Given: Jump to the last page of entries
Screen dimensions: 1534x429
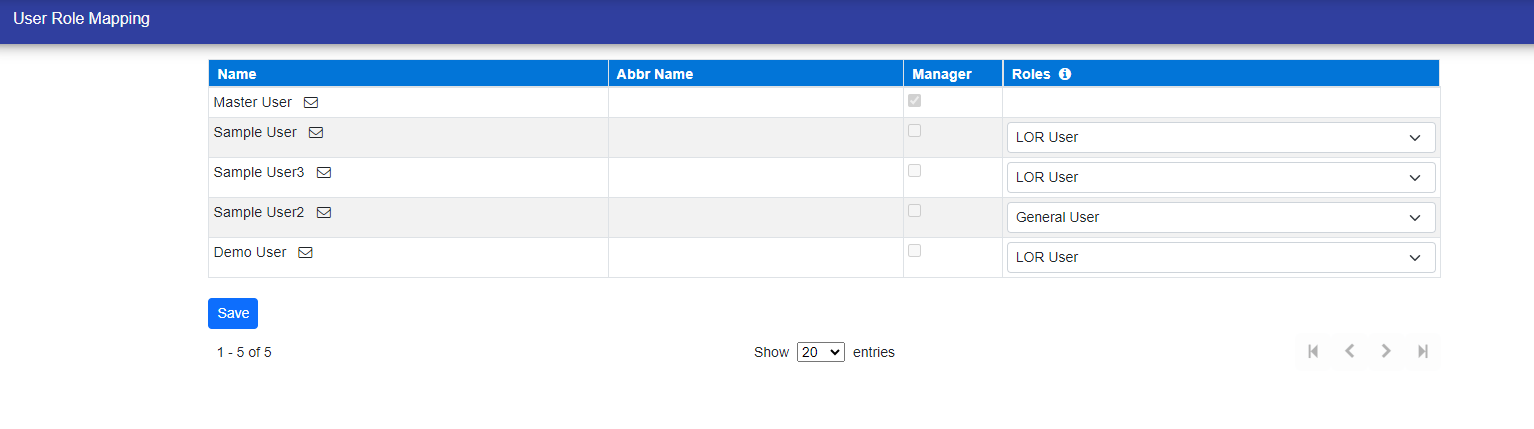Looking at the screenshot, I should [x=1422, y=351].
